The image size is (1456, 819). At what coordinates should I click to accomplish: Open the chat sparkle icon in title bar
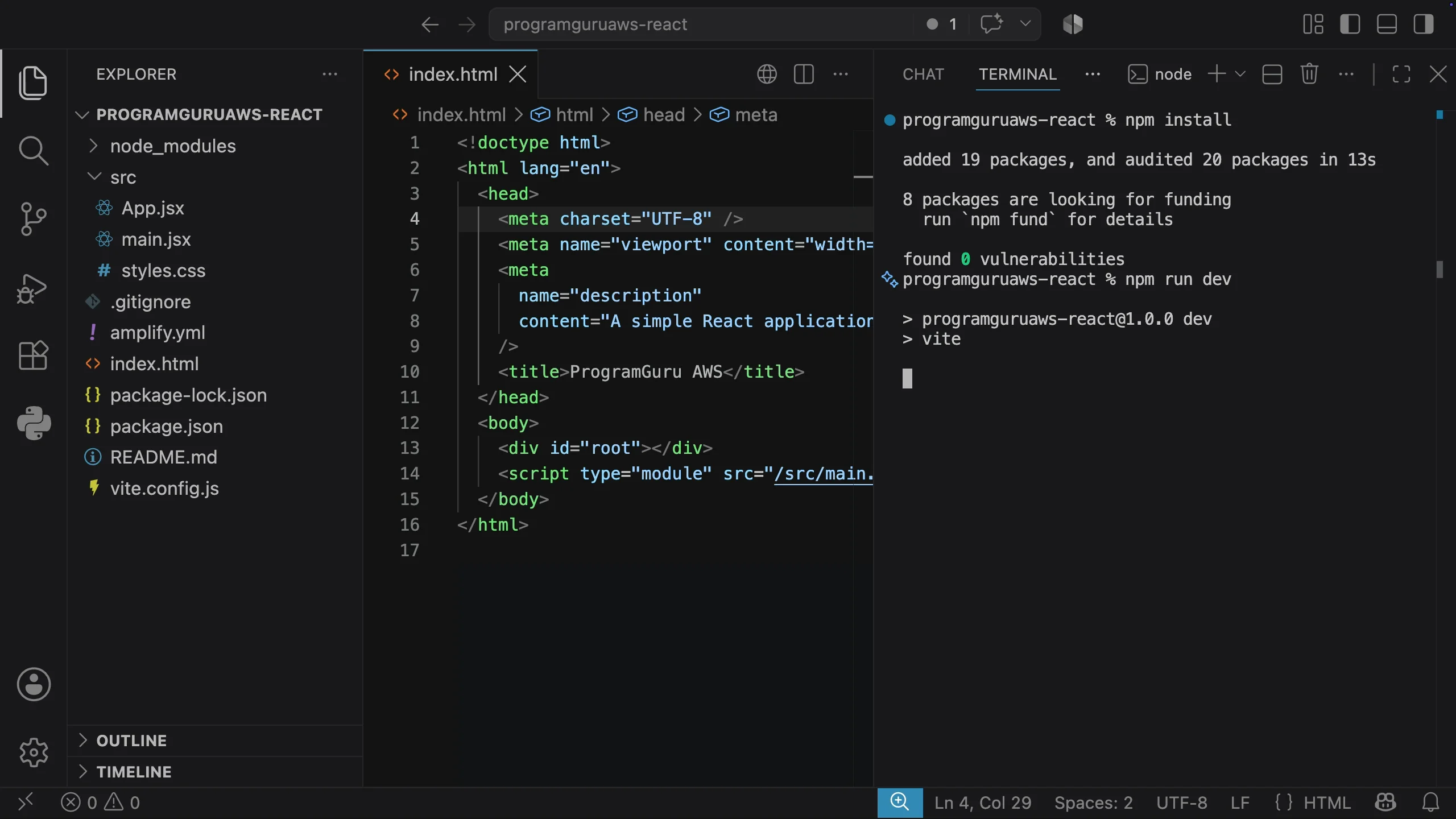click(992, 24)
